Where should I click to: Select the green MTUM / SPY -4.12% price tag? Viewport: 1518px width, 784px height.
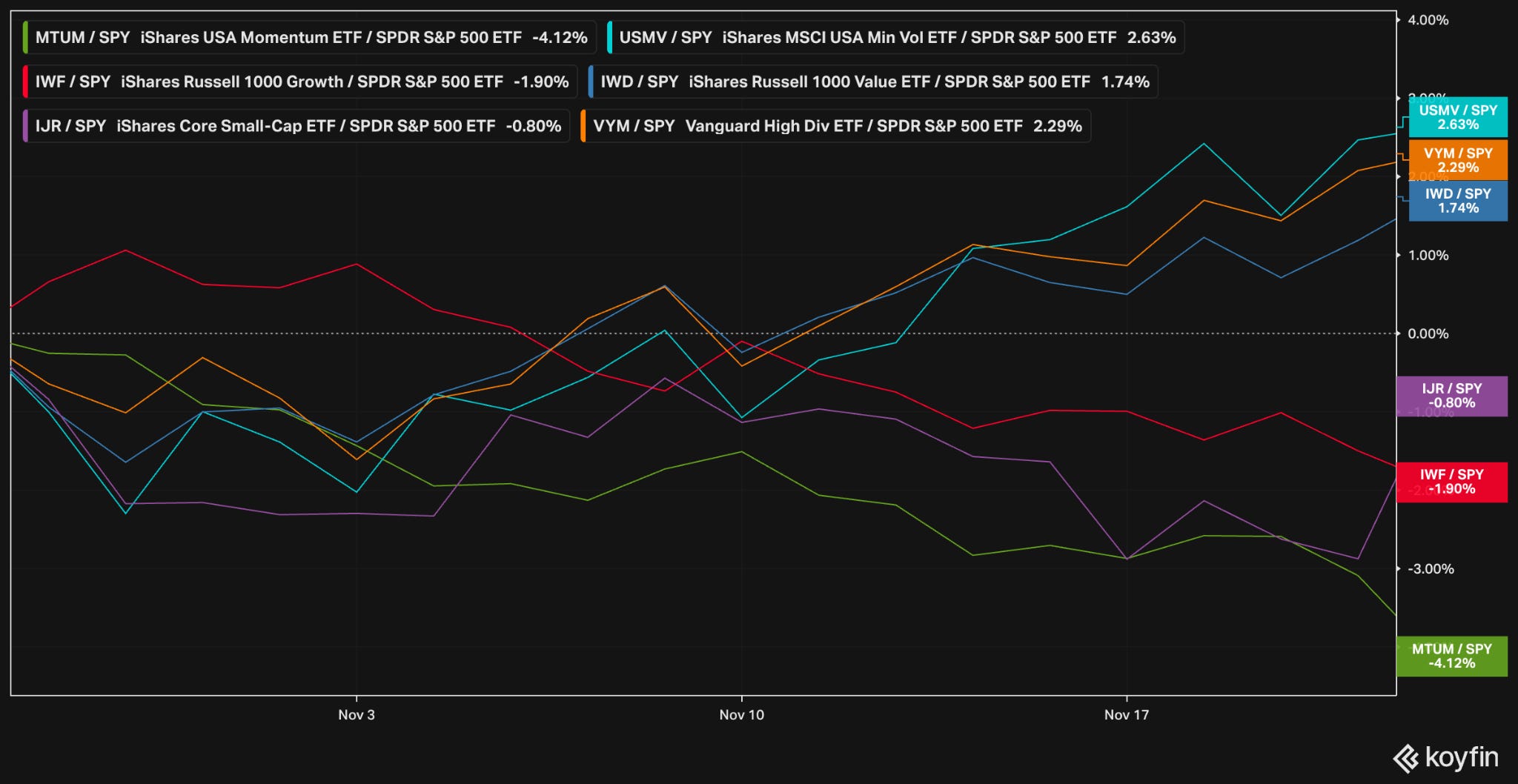tap(1452, 656)
